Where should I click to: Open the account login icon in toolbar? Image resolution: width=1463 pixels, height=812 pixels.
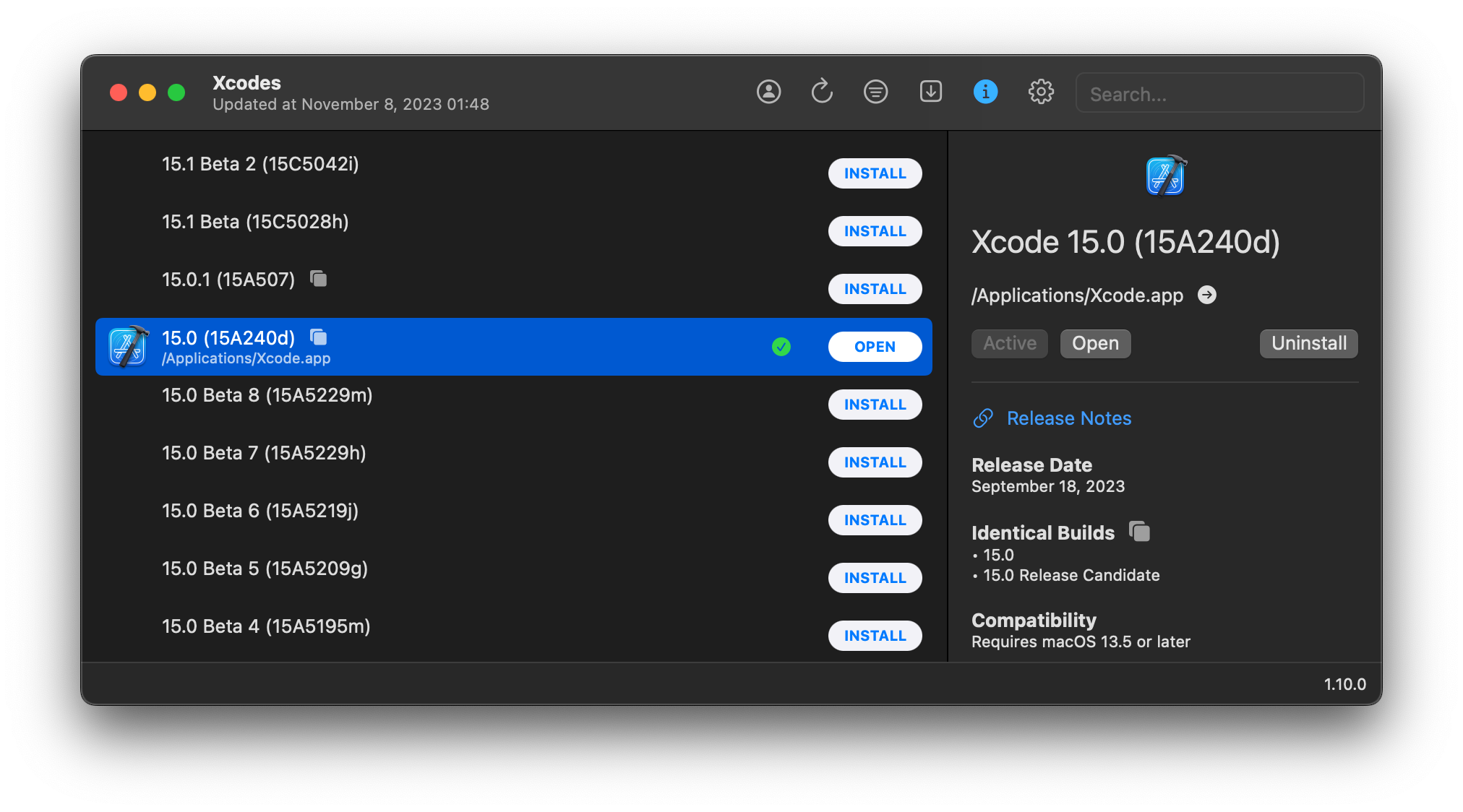tap(768, 92)
